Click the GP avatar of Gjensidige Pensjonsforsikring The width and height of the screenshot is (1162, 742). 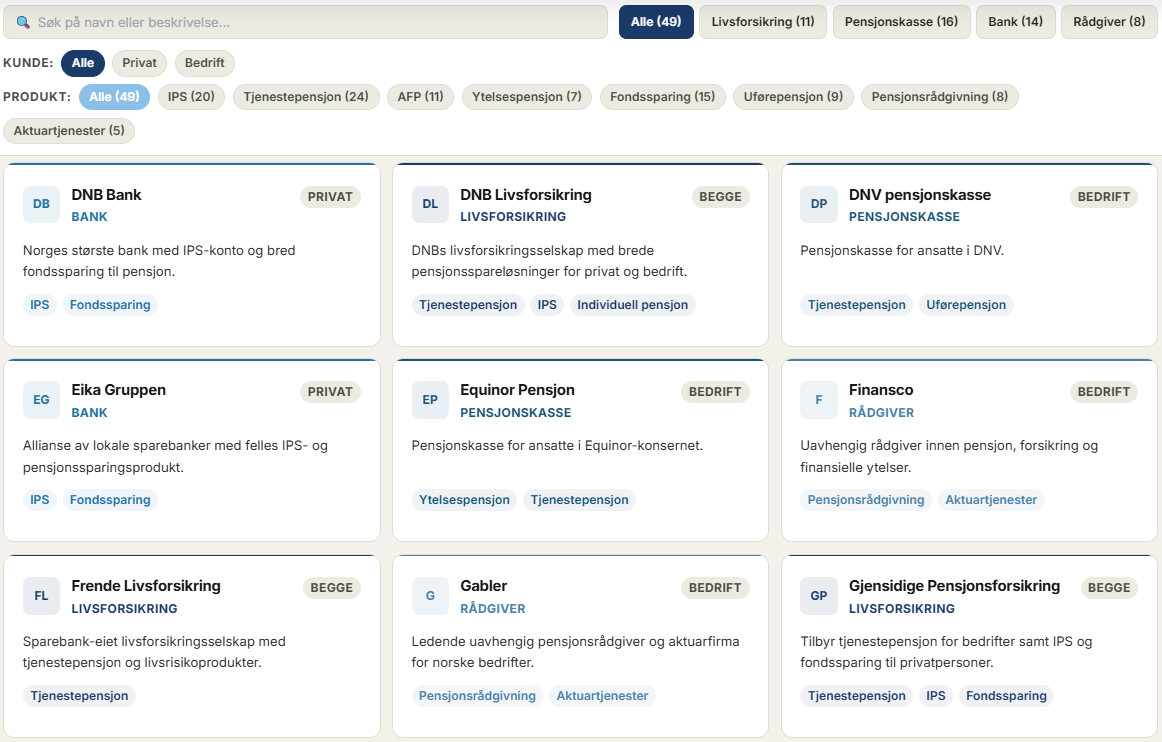point(819,596)
